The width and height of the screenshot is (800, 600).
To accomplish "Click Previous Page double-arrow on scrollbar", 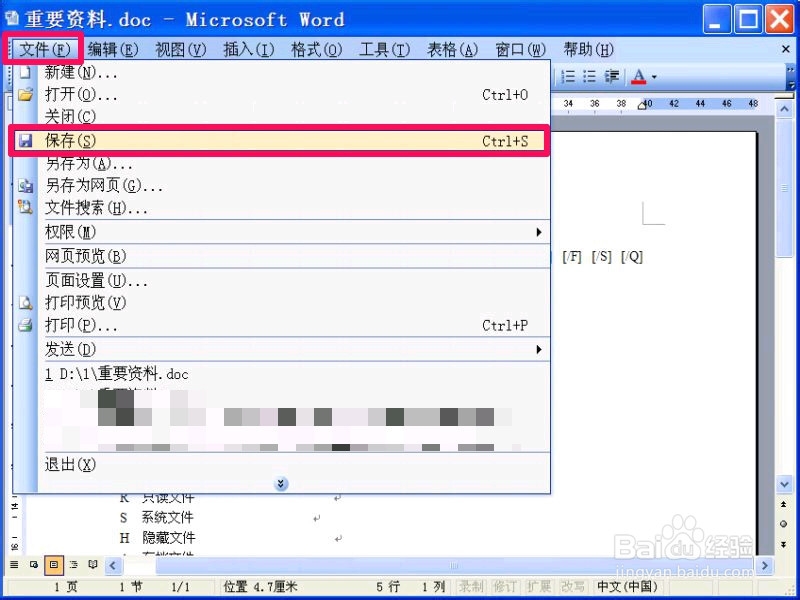I will [x=784, y=504].
